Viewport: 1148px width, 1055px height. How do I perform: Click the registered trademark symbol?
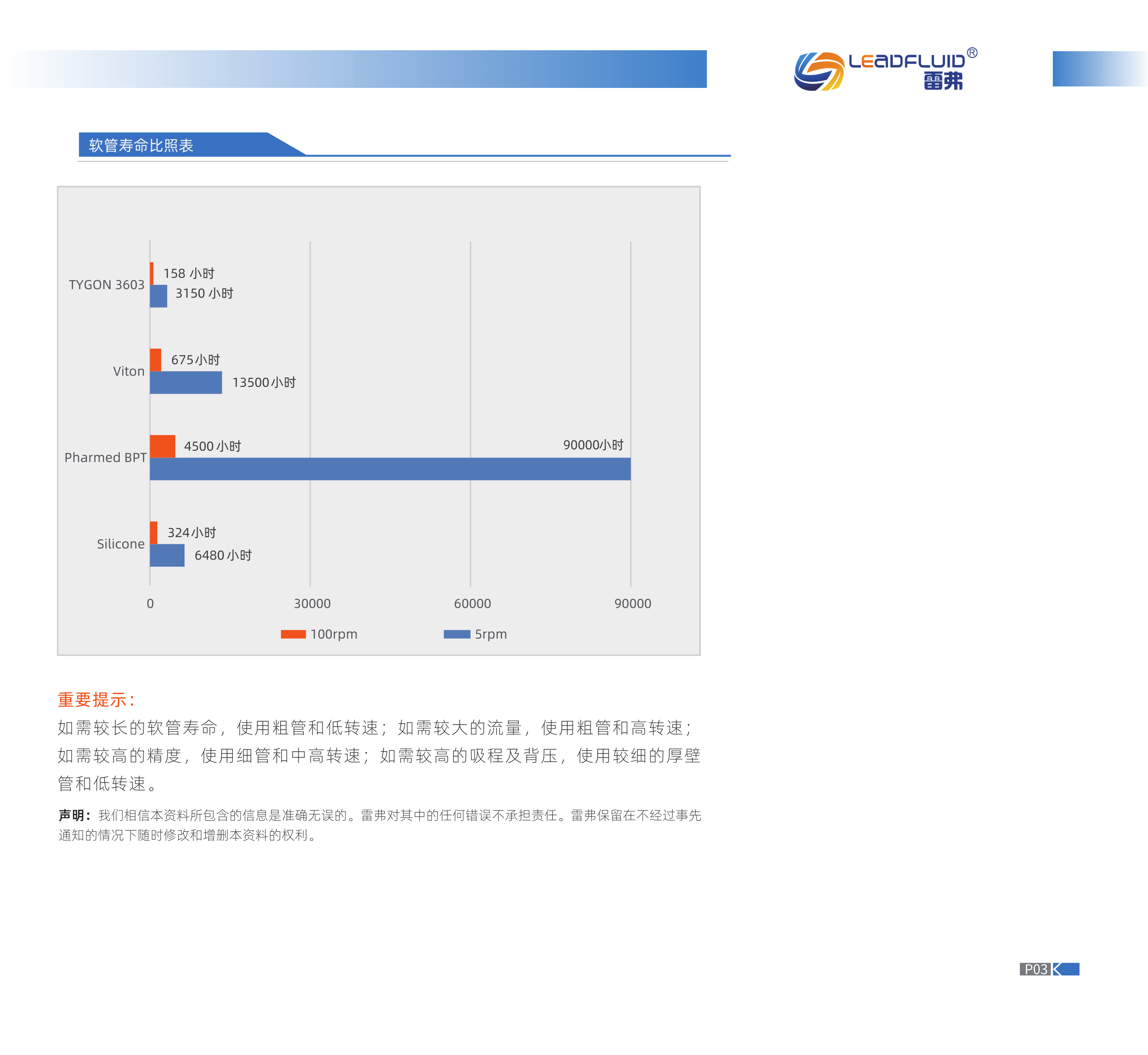[972, 53]
